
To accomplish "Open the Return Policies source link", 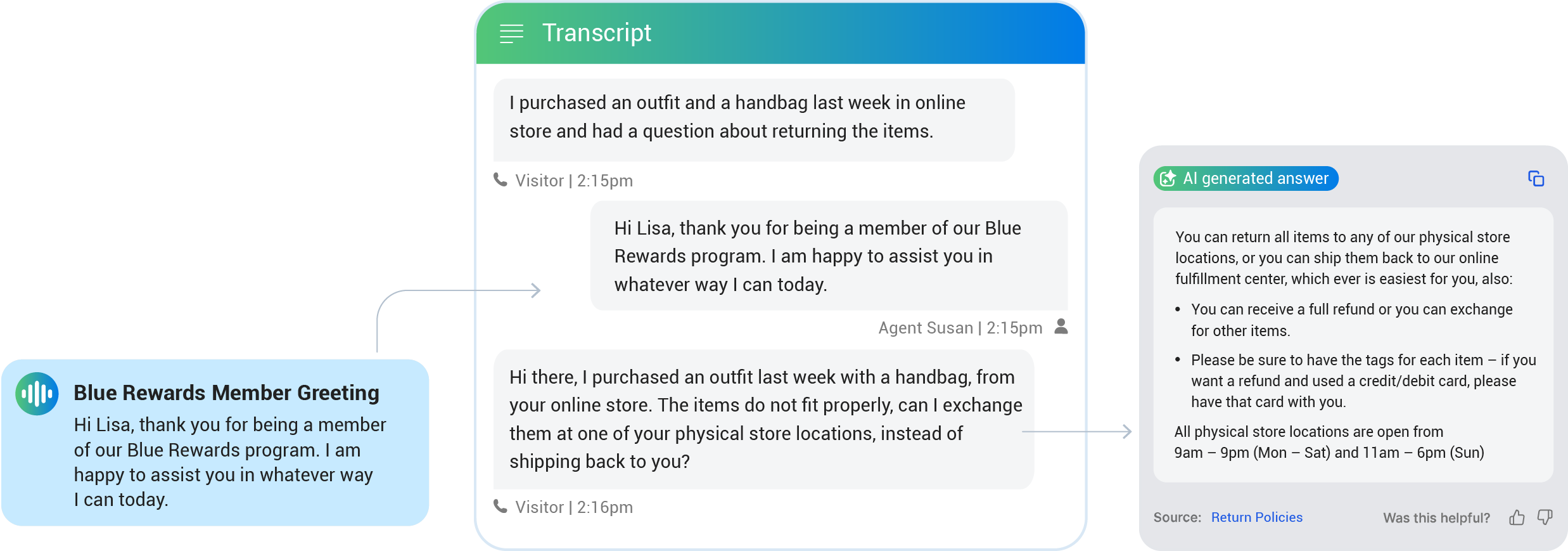I will [1256, 517].
